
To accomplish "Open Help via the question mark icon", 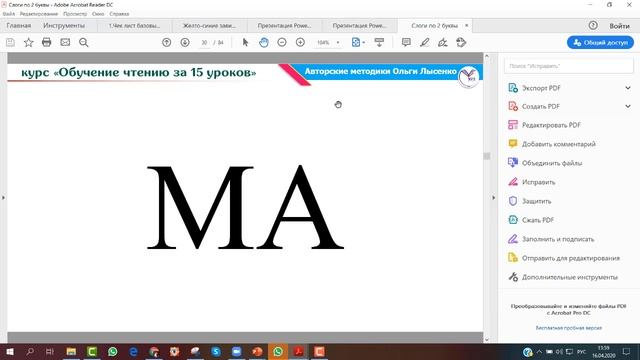I will [593, 25].
